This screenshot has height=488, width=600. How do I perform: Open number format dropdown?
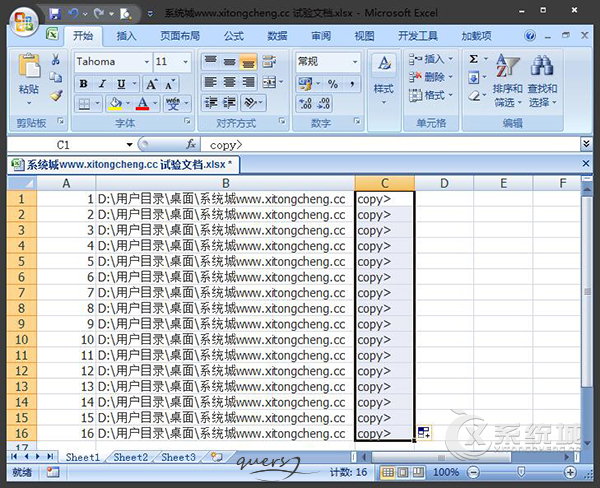[355, 62]
